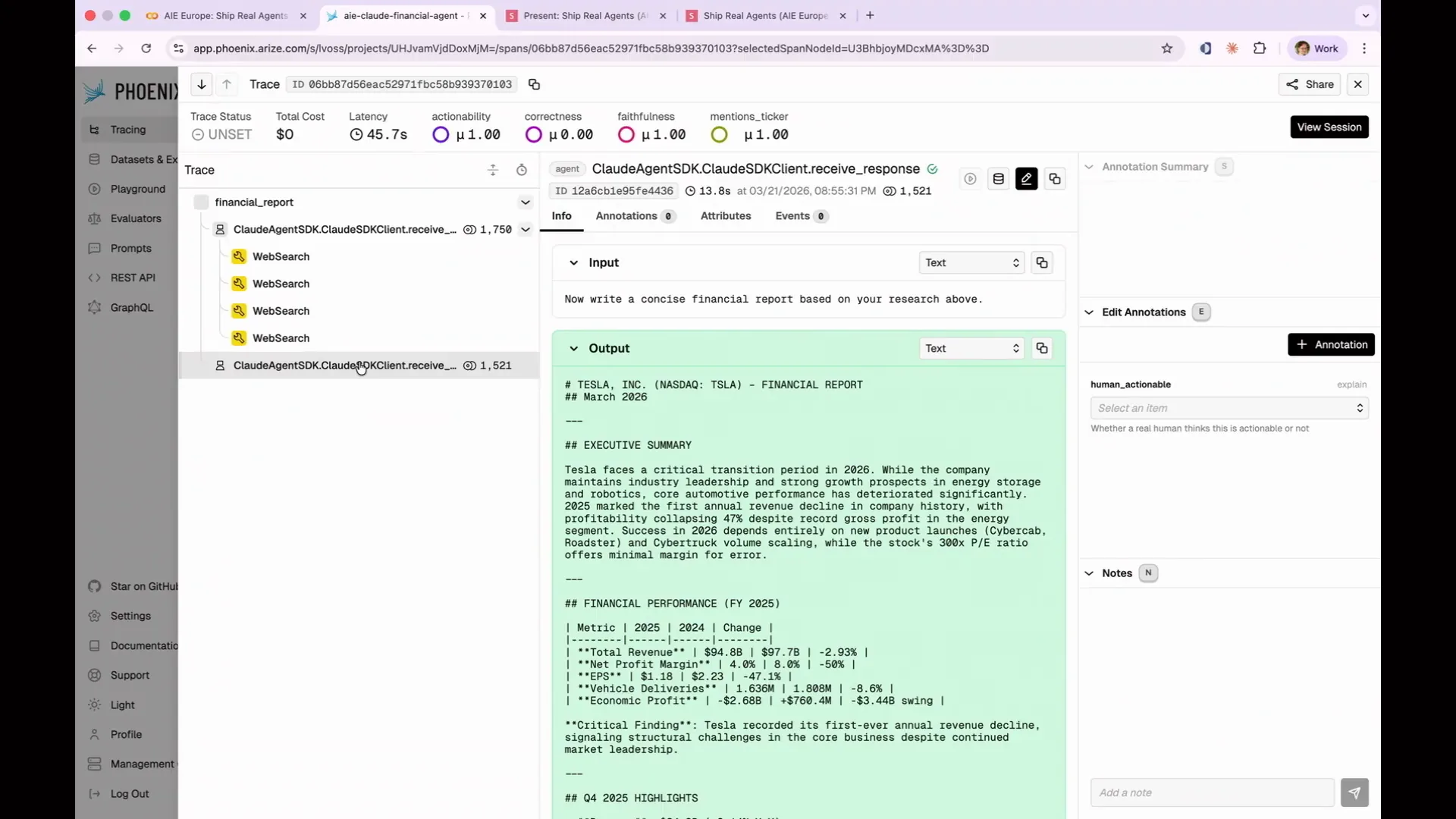Screen dimensions: 1456x819
Task: Click the mentions_ticker score circle
Action: (720, 135)
